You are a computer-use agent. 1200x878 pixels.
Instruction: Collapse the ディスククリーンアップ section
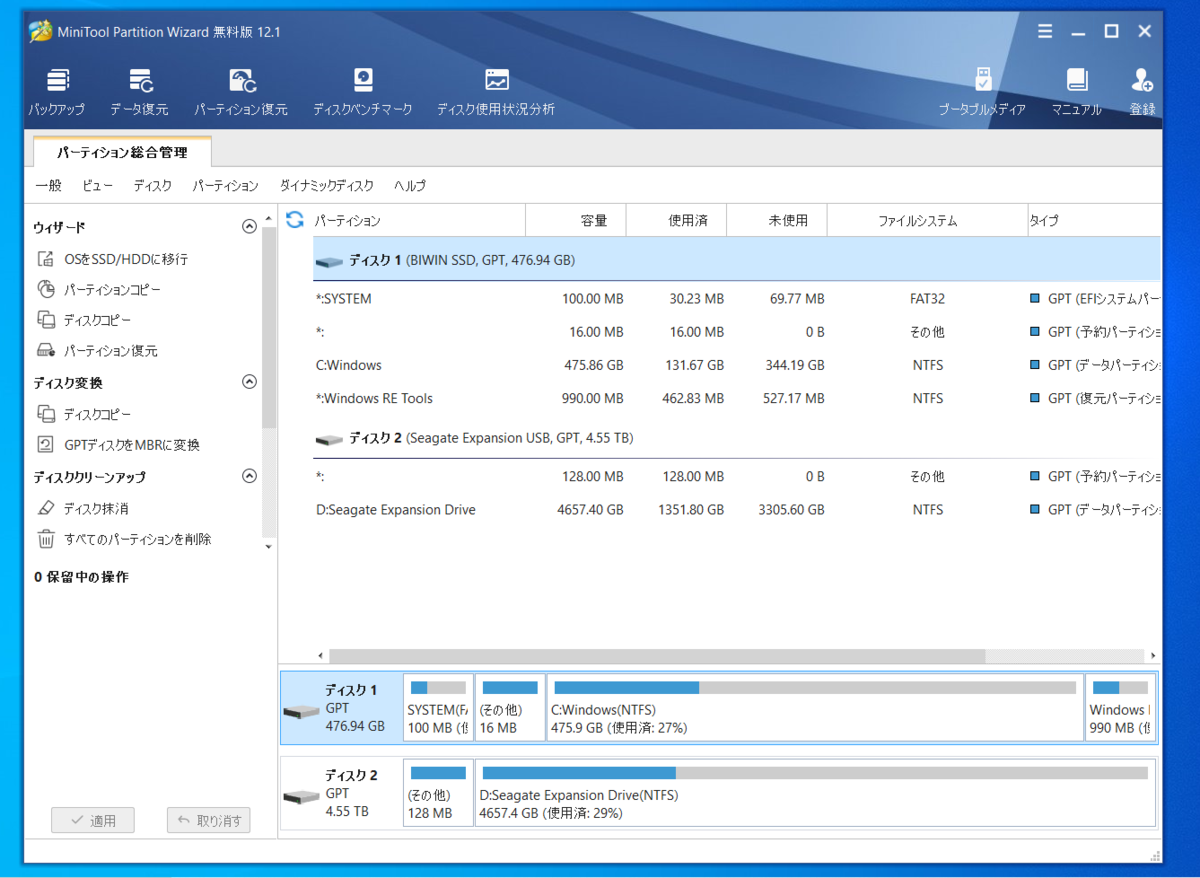pyautogui.click(x=250, y=476)
